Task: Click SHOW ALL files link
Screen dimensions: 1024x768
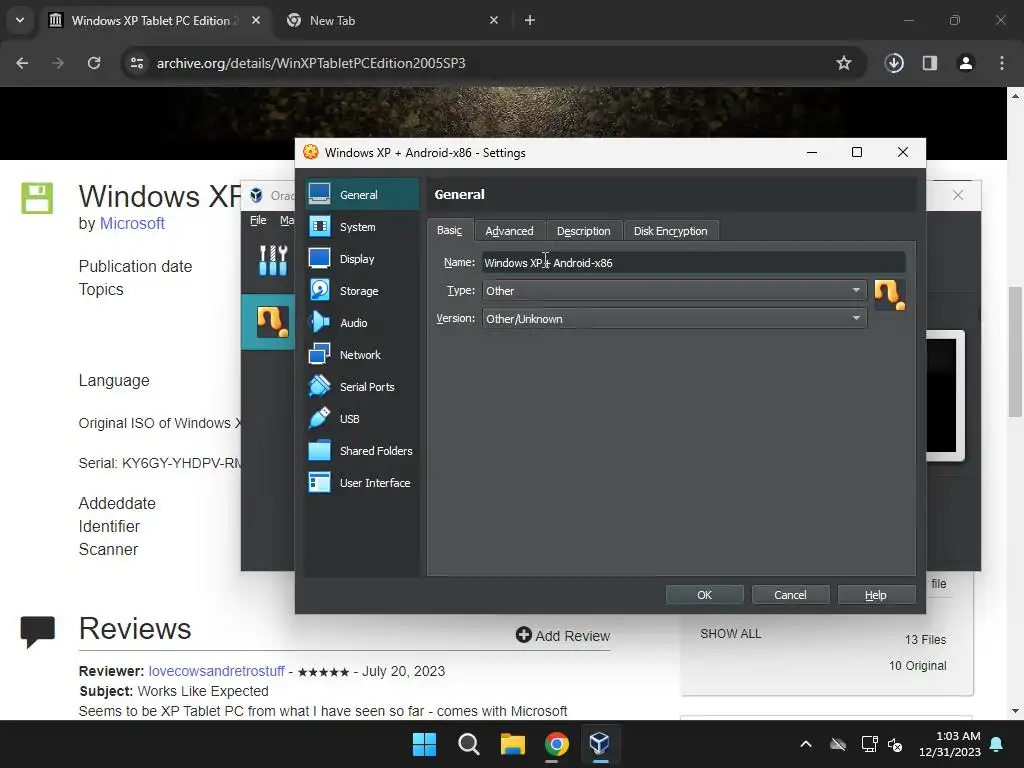Action: (731, 634)
